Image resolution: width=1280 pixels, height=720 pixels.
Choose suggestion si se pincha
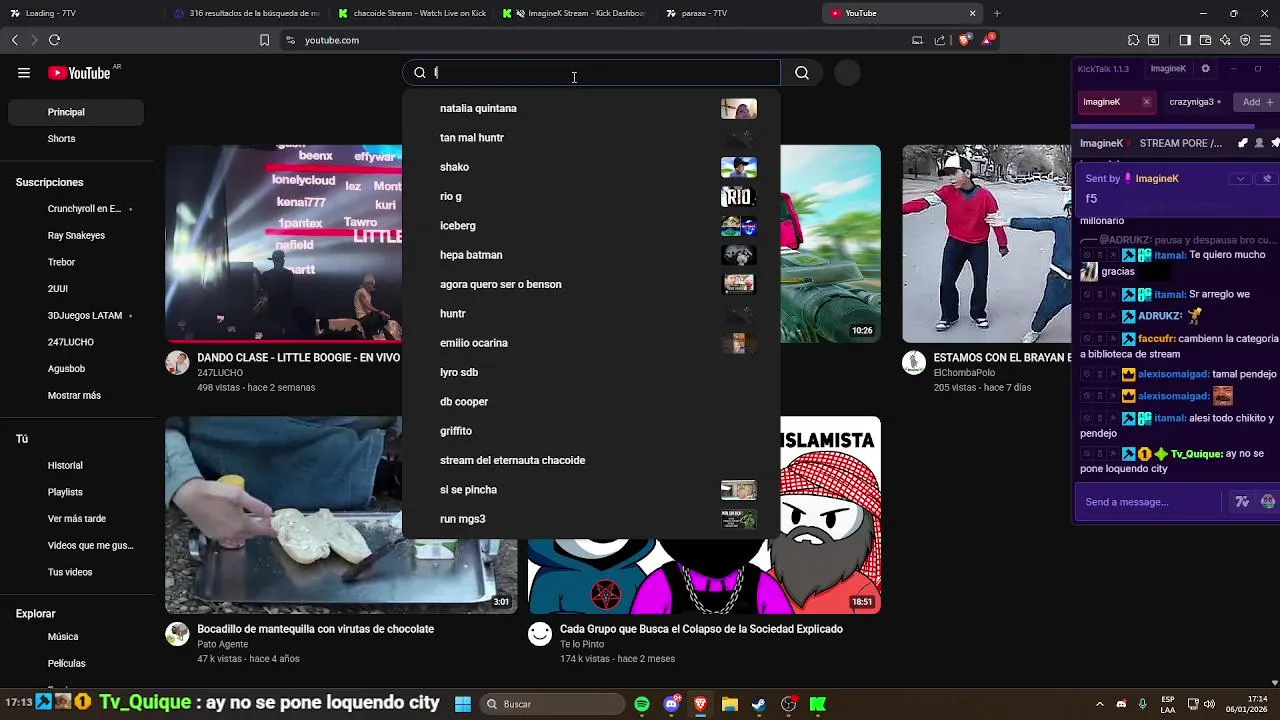point(590,490)
